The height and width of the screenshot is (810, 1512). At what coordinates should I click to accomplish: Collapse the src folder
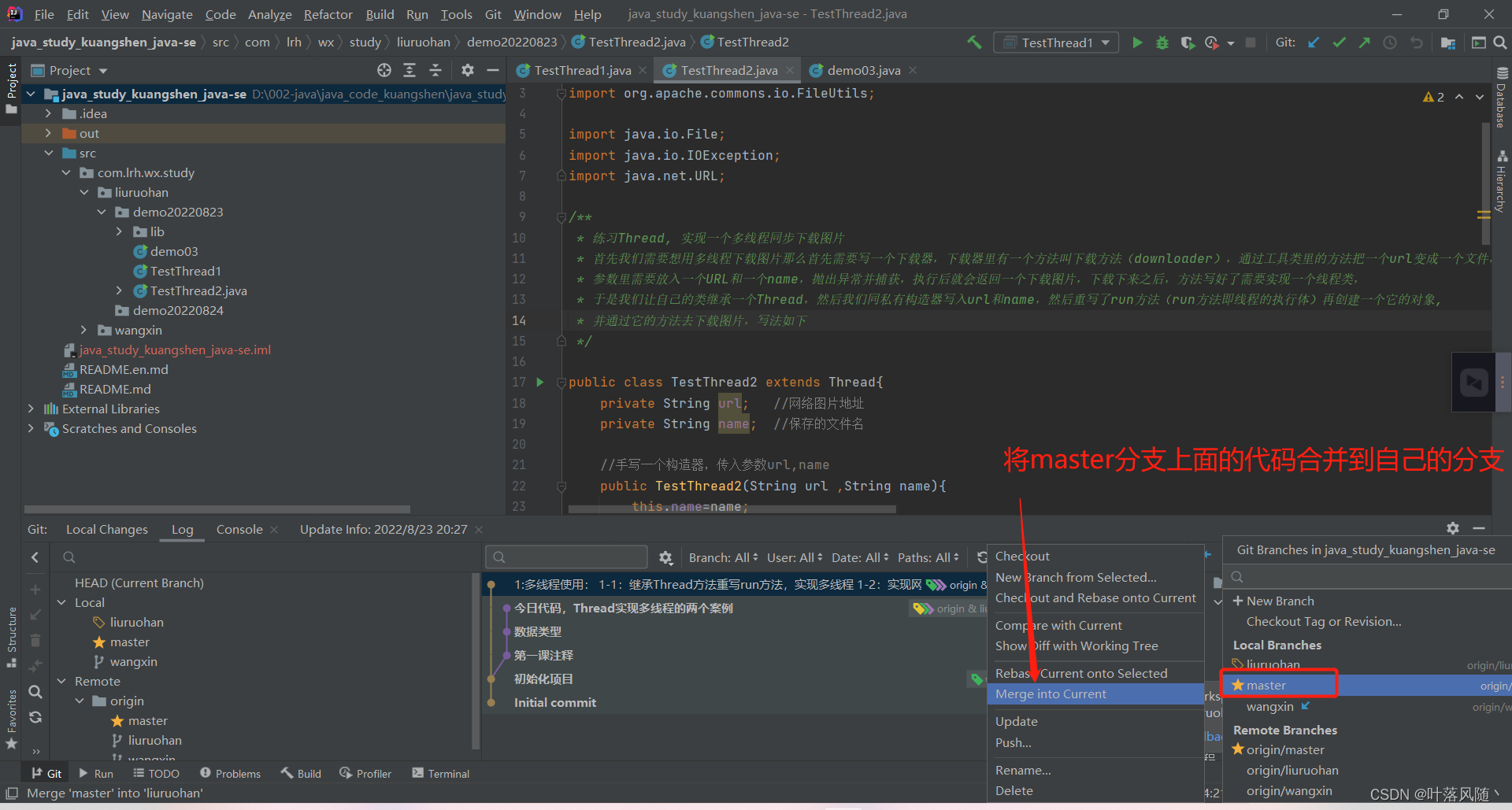(x=48, y=153)
